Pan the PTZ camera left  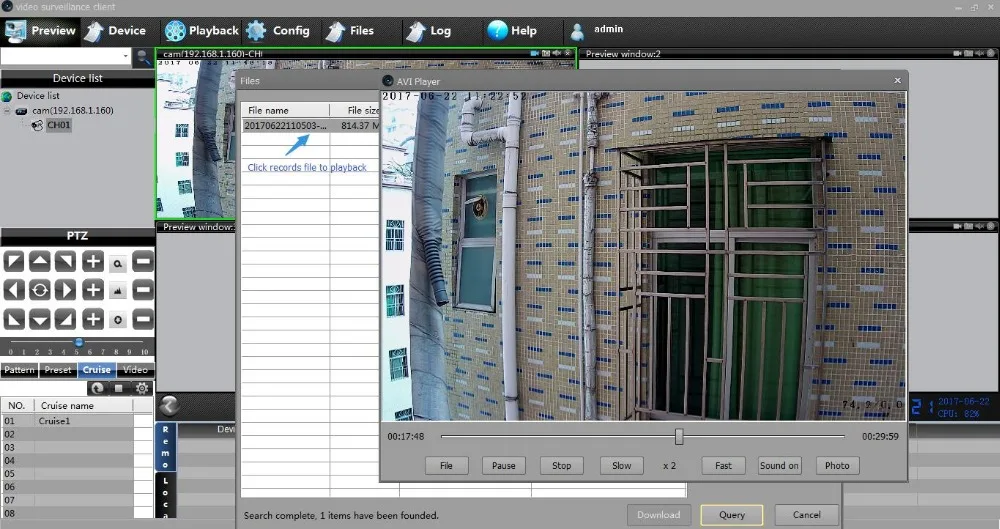click(x=14, y=290)
